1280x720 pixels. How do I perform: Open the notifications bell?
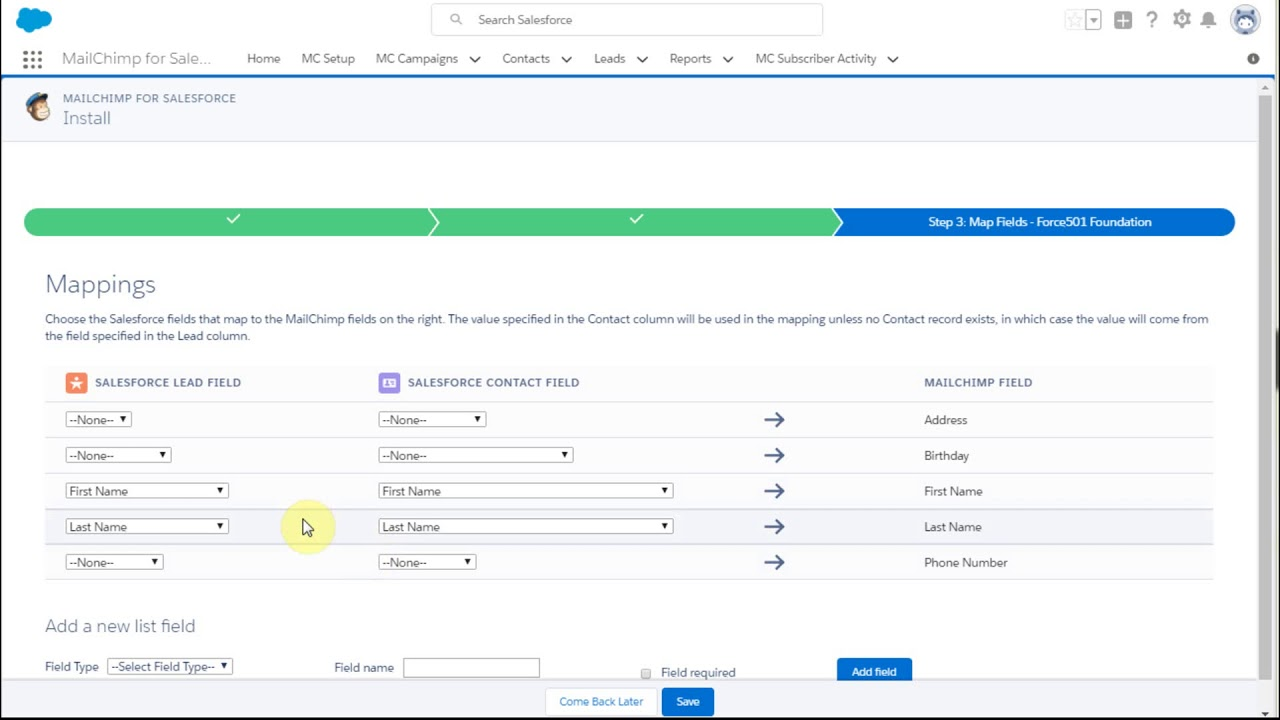tap(1208, 20)
